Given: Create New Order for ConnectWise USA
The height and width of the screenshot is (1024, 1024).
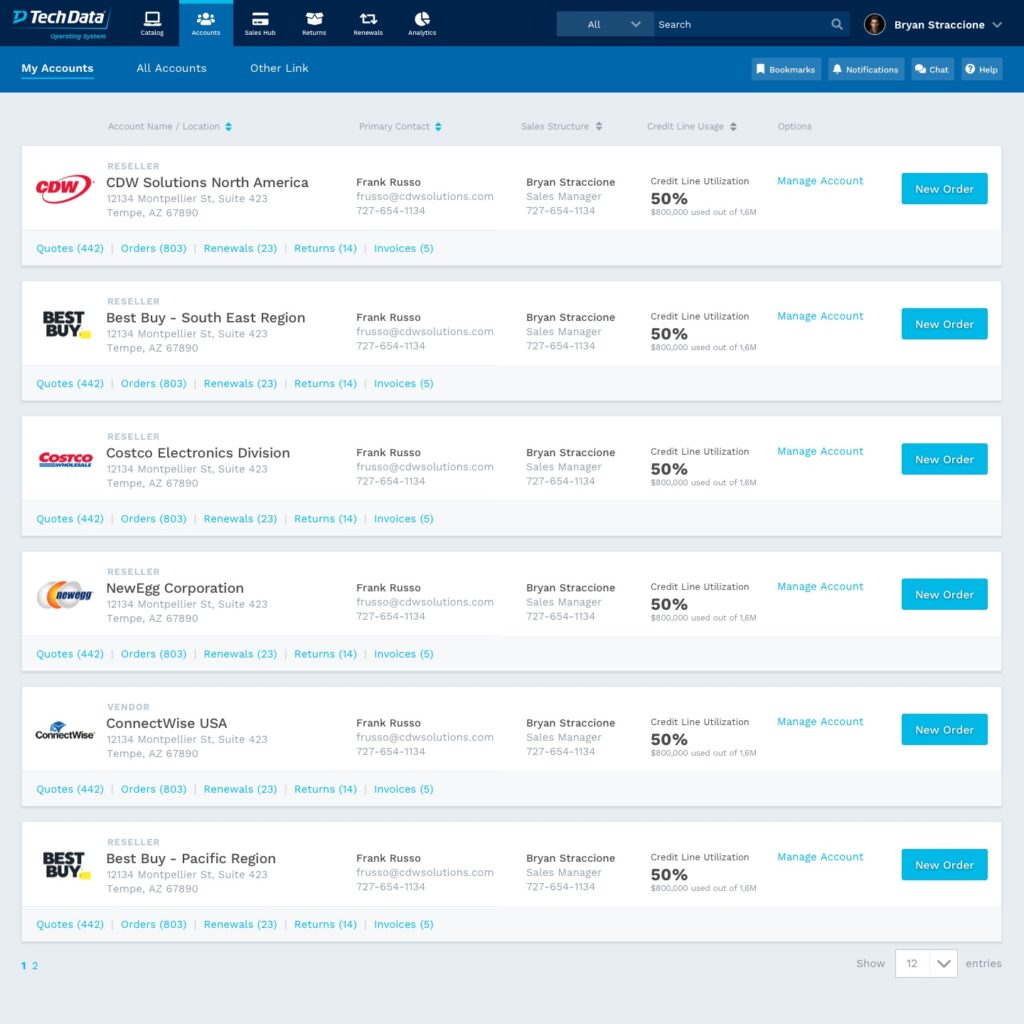Looking at the screenshot, I should [944, 729].
